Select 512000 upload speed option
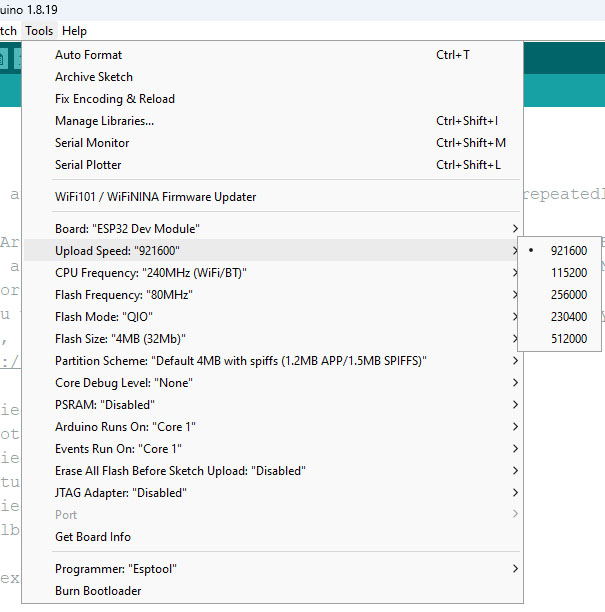Viewport: 605px width, 612px height. pos(568,339)
